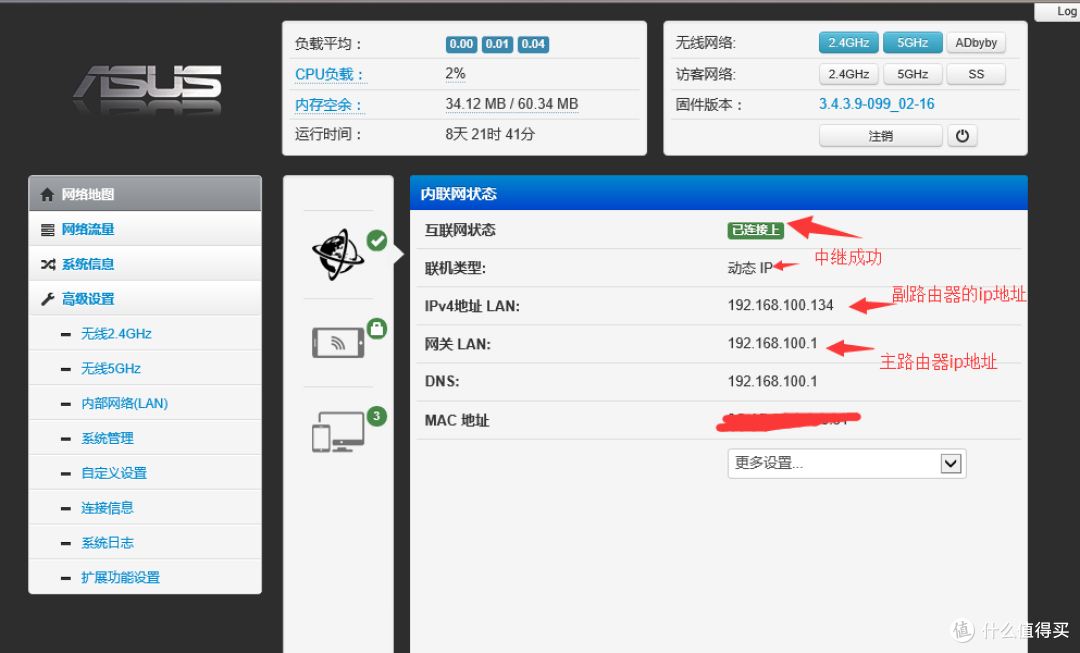Click the 固件版本 label
The image size is (1080, 653).
point(709,105)
